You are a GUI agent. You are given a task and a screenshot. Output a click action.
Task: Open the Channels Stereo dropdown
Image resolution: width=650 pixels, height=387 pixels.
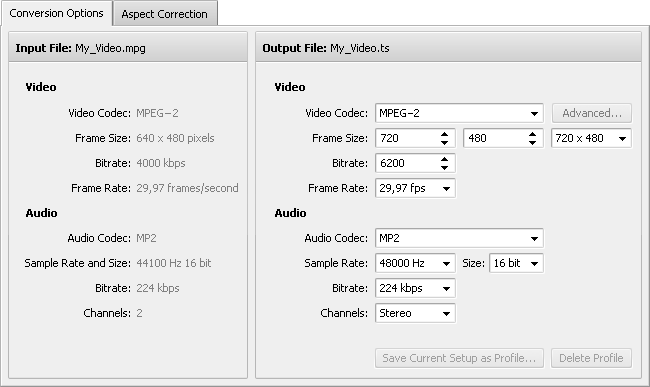[x=415, y=313]
